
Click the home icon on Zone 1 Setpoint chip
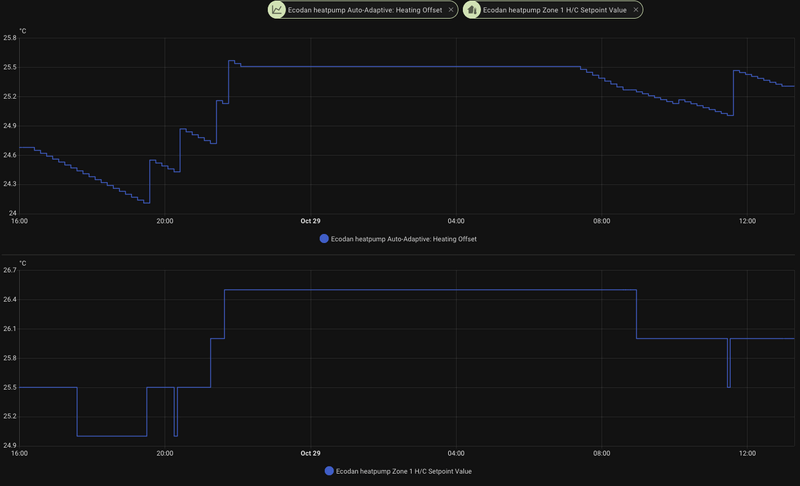coord(472,10)
